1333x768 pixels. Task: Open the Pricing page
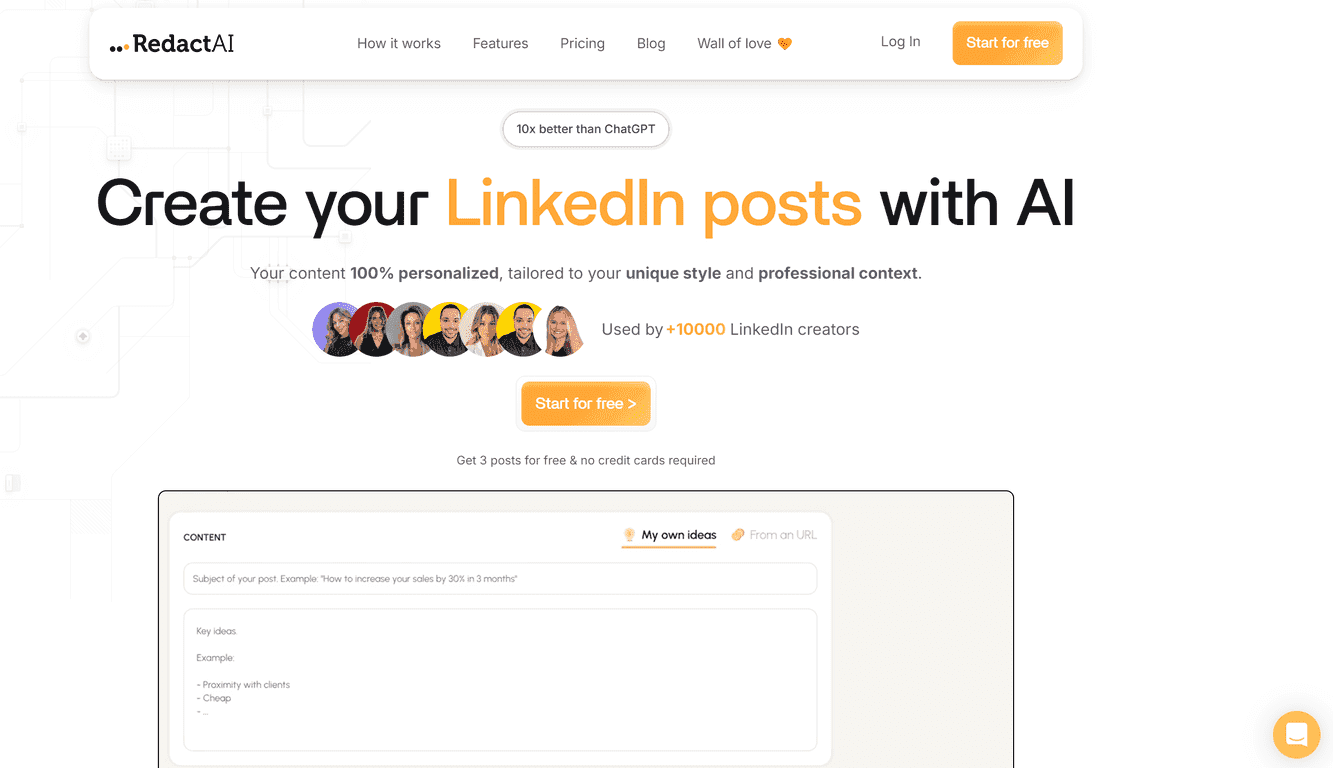point(582,43)
